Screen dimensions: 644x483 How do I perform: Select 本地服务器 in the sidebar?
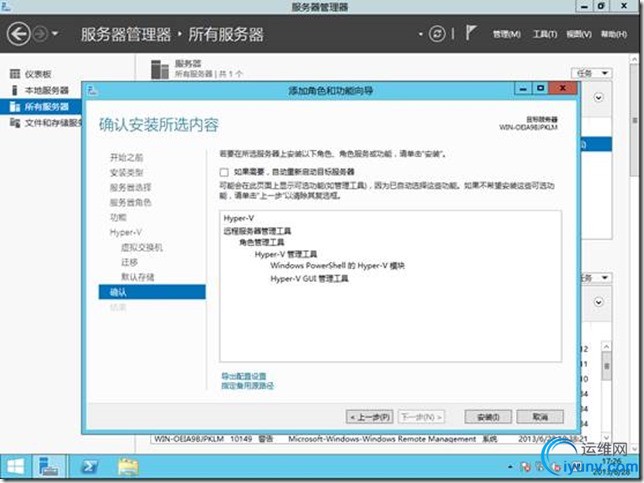pyautogui.click(x=46, y=90)
